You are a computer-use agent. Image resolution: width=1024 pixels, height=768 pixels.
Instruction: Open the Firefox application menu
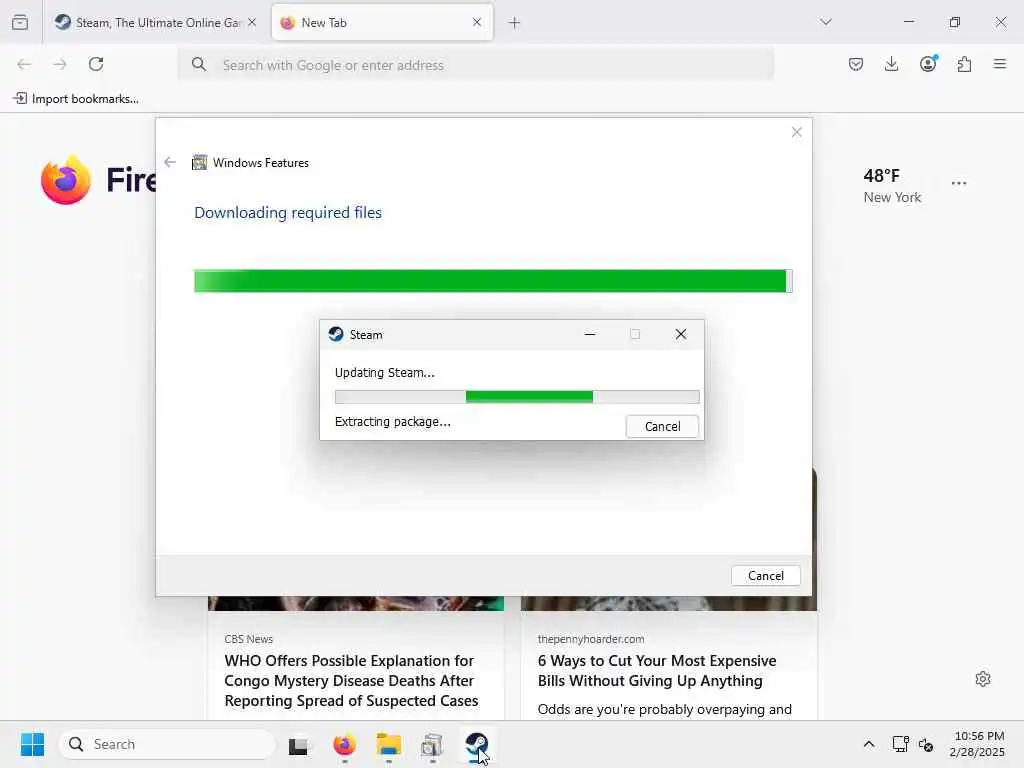pos(1000,64)
